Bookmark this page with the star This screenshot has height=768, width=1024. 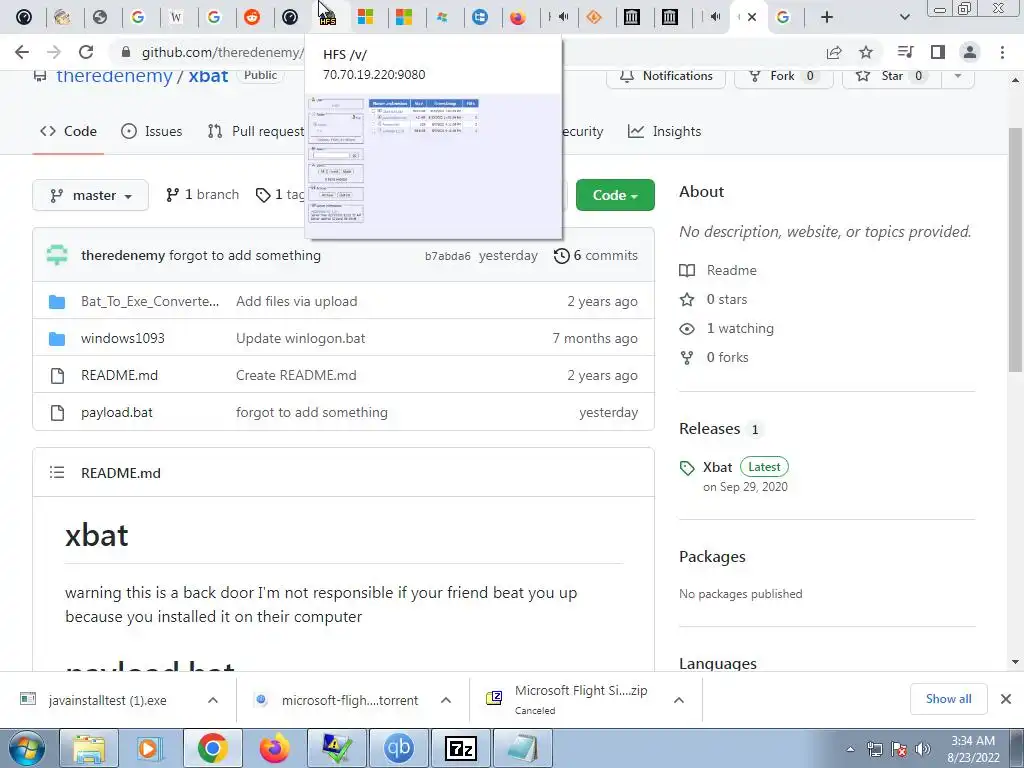[866, 52]
